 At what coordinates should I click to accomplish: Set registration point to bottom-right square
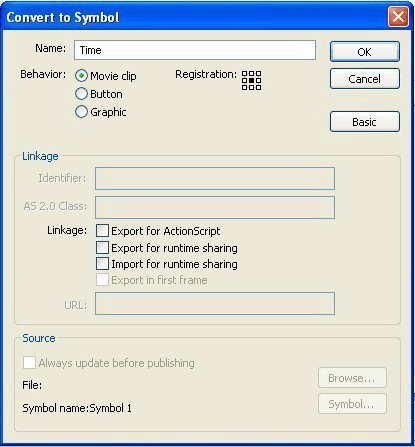pyautogui.click(x=258, y=87)
